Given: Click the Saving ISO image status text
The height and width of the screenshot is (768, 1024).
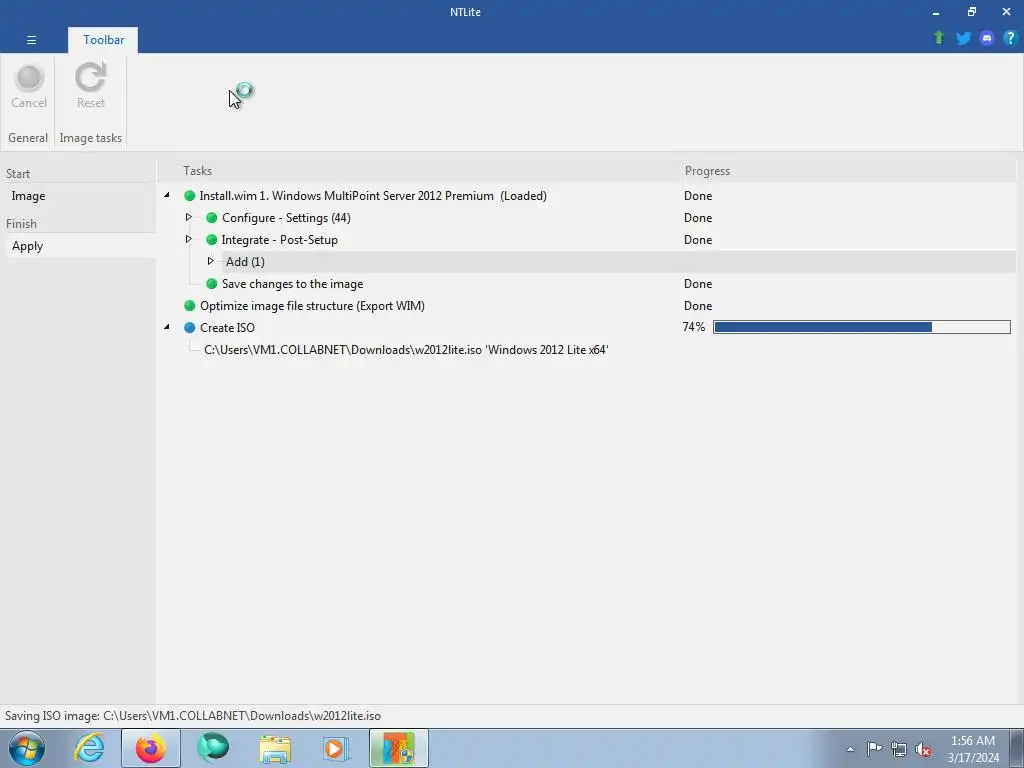Looking at the screenshot, I should 193,716.
